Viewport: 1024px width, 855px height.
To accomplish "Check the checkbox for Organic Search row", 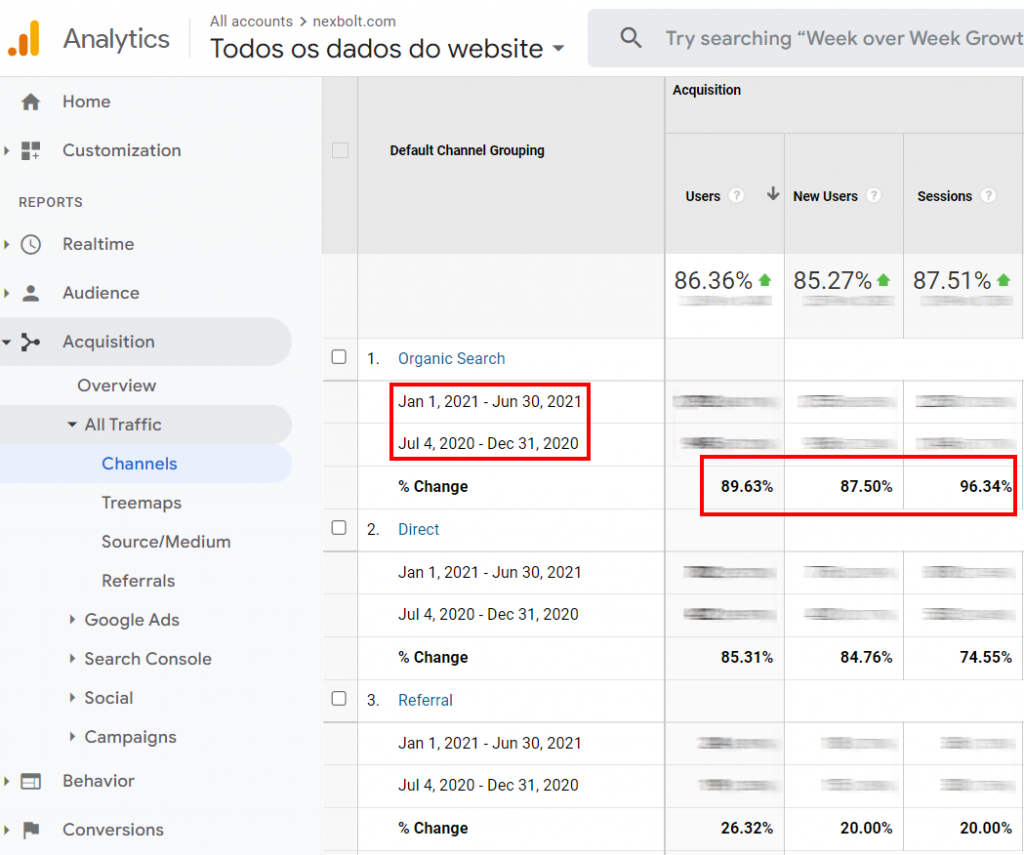I will click(340, 358).
